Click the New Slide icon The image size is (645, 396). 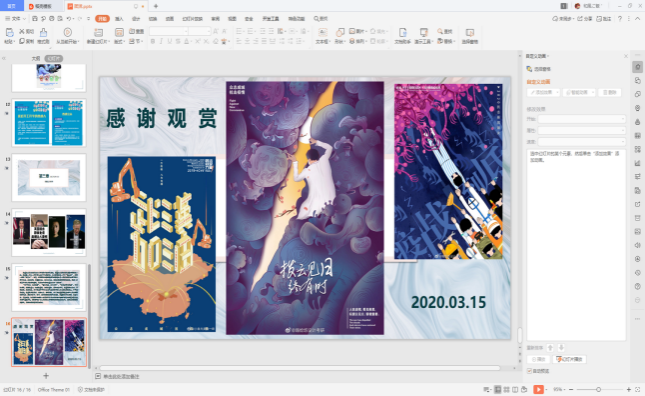pyautogui.click(x=98, y=32)
